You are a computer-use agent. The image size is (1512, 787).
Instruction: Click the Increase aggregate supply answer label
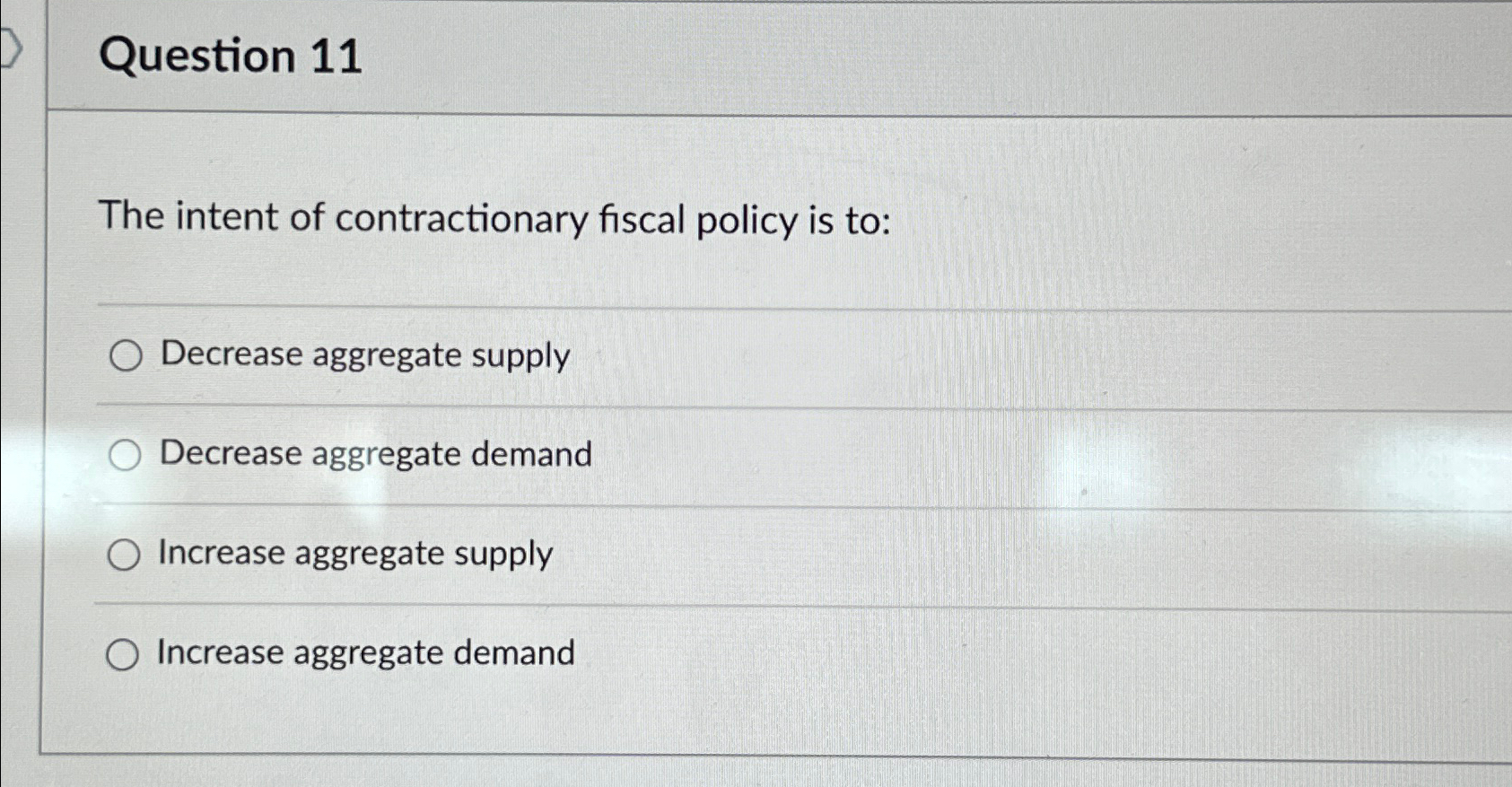coord(354,554)
